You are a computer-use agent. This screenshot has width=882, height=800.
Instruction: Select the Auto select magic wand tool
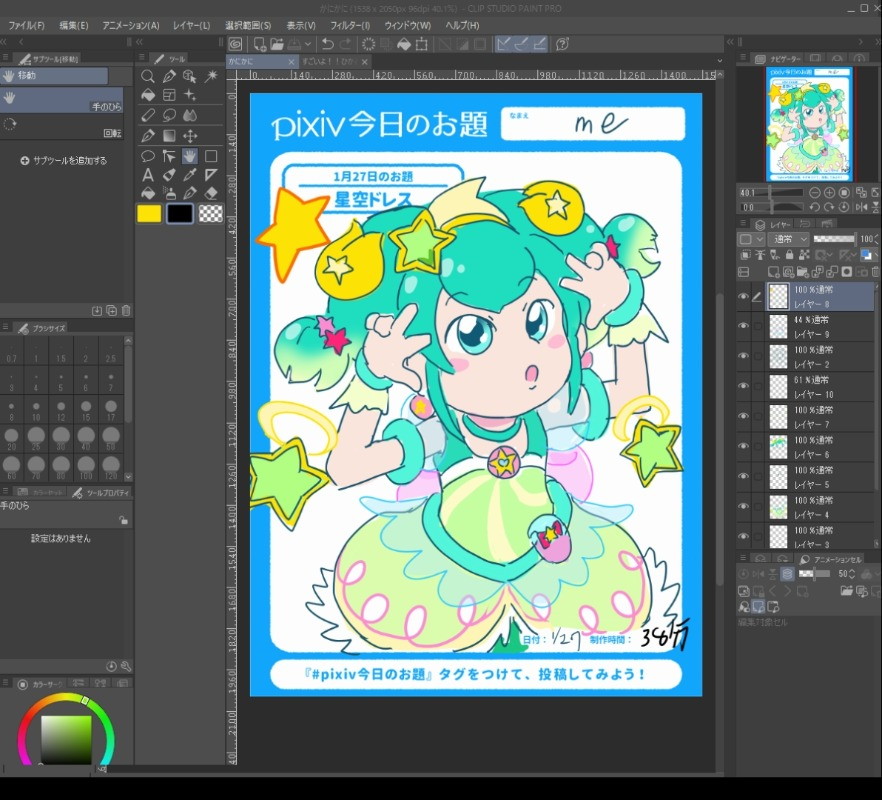[x=211, y=76]
